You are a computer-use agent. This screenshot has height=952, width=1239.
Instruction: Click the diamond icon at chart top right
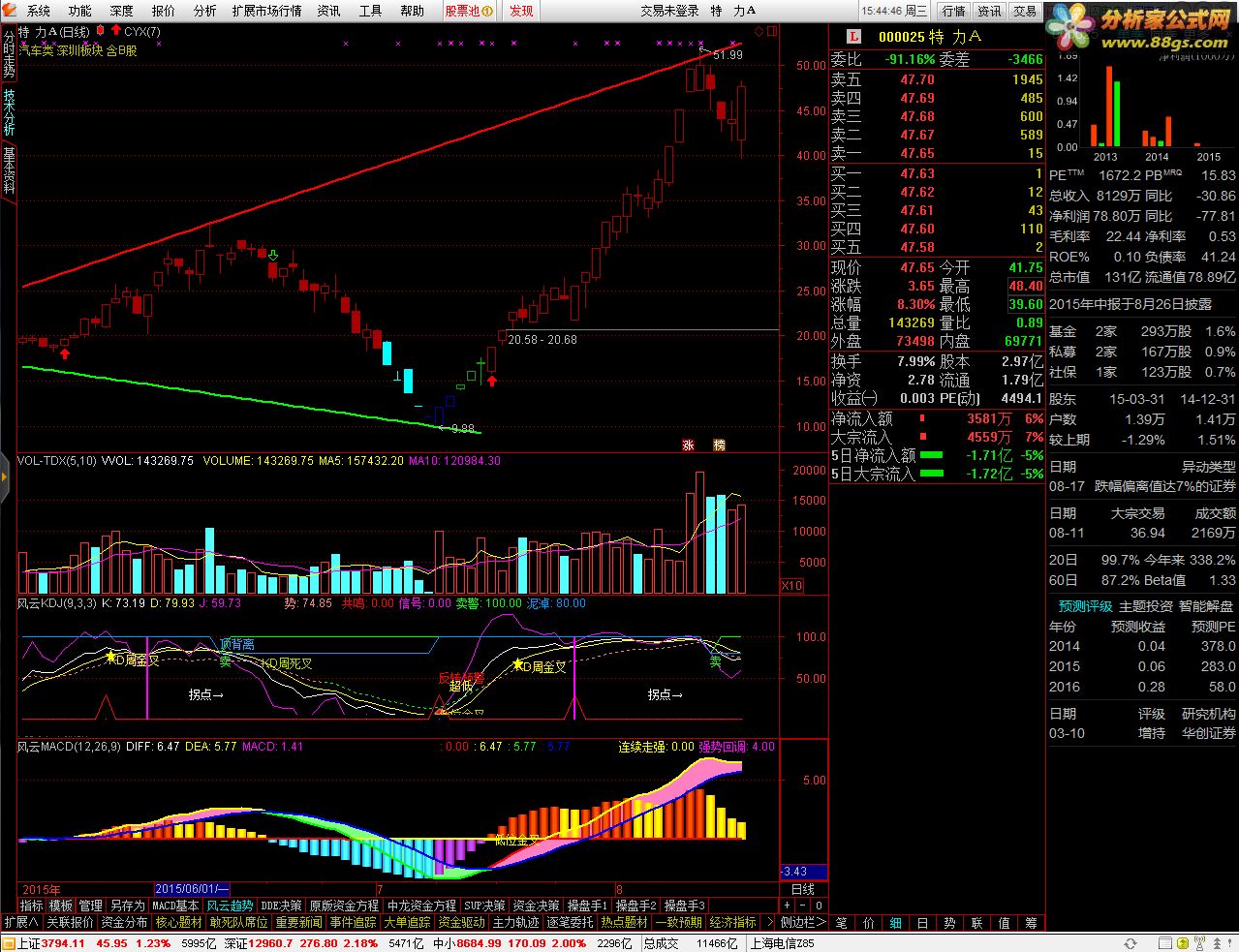tap(758, 31)
